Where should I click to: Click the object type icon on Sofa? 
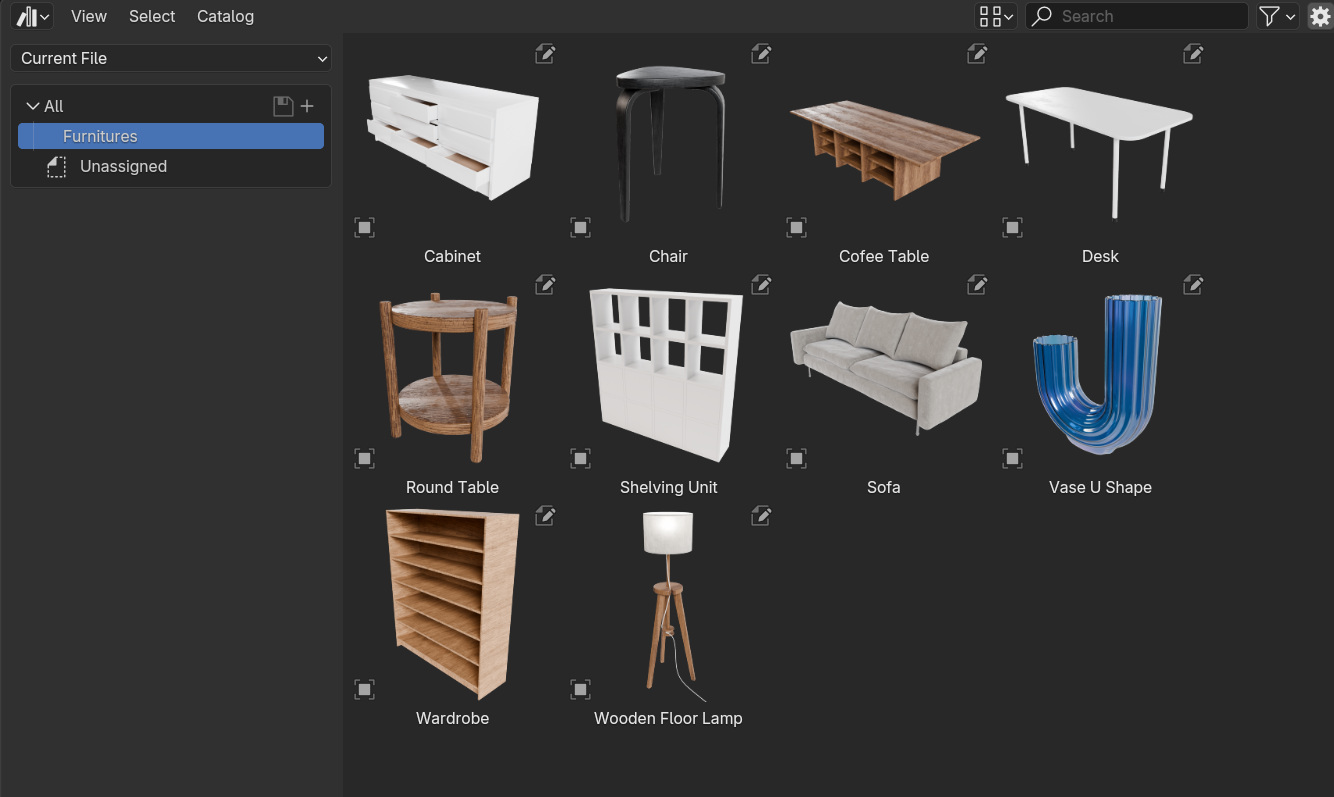pyautogui.click(x=796, y=459)
